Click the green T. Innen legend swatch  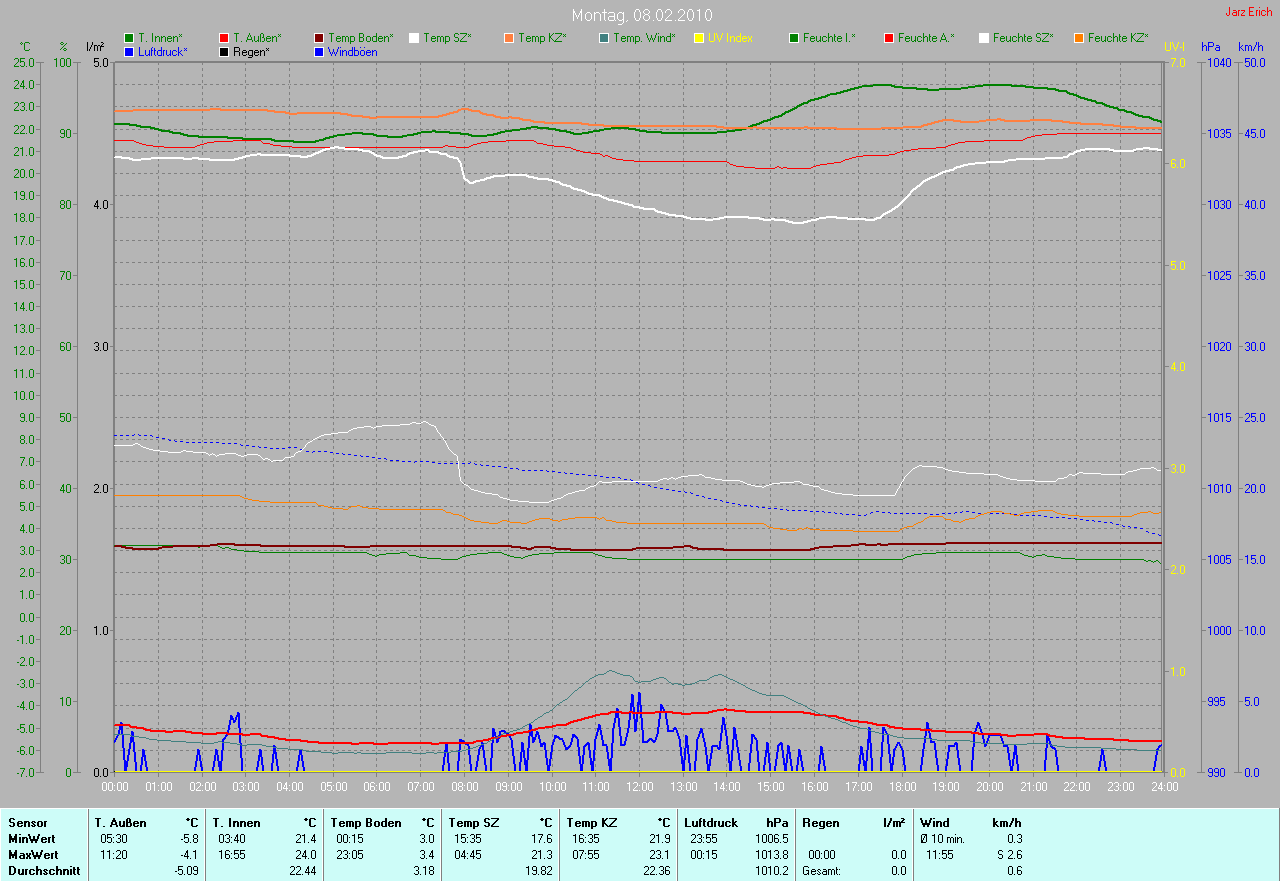[129, 38]
